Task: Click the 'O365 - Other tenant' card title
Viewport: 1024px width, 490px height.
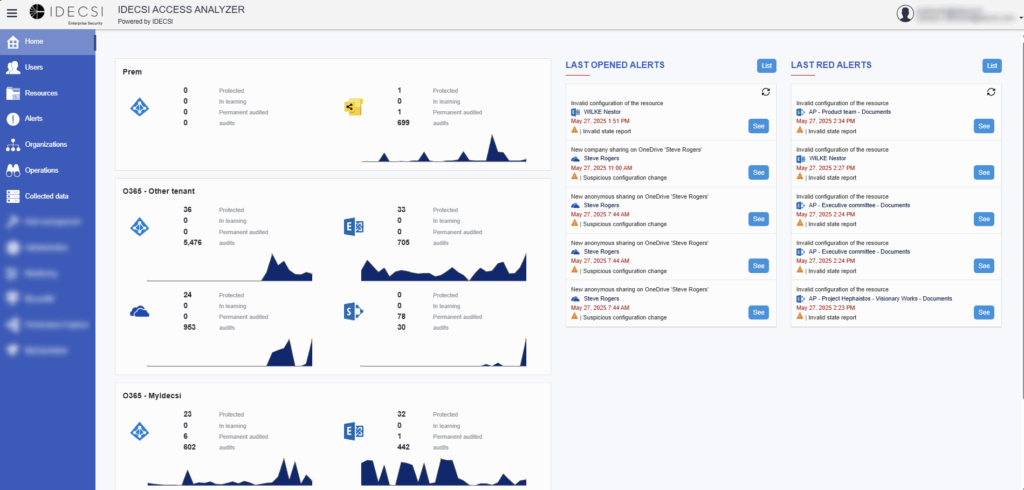Action: coord(159,191)
